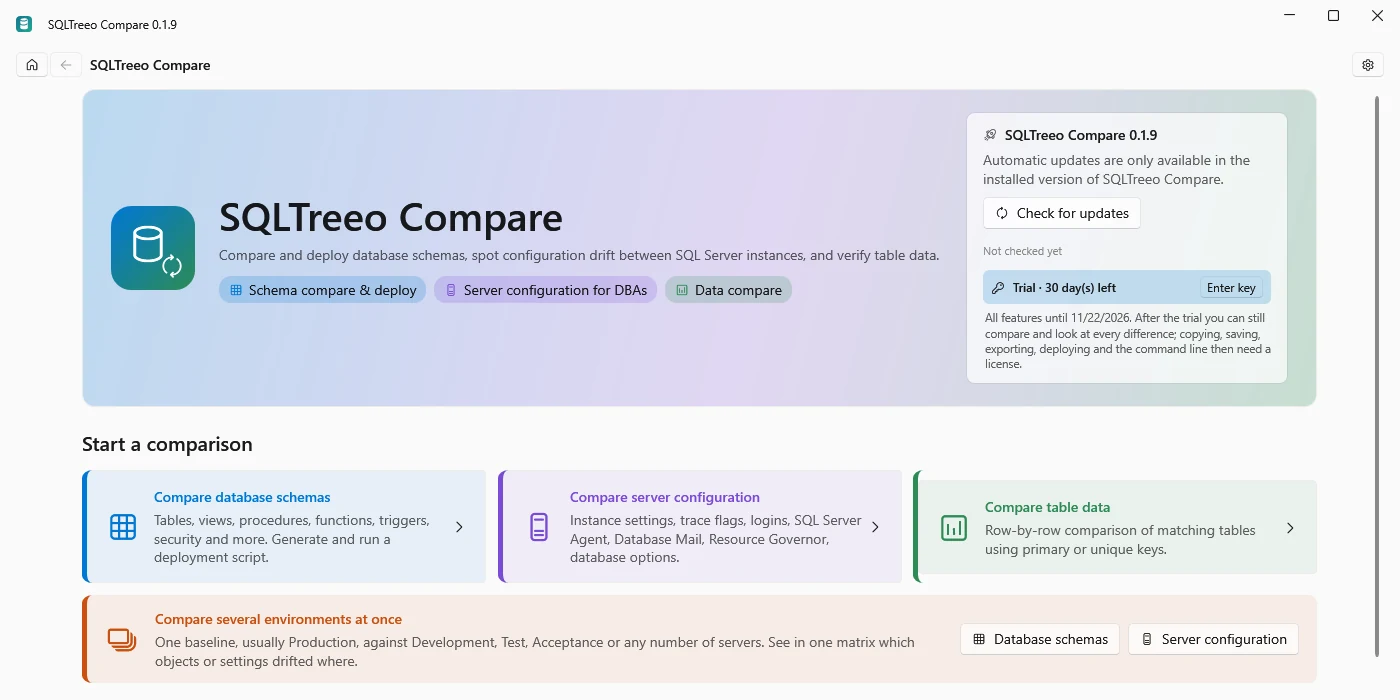Open Compare table data via its chevron
This screenshot has height=700, width=1400.
[x=1290, y=528]
